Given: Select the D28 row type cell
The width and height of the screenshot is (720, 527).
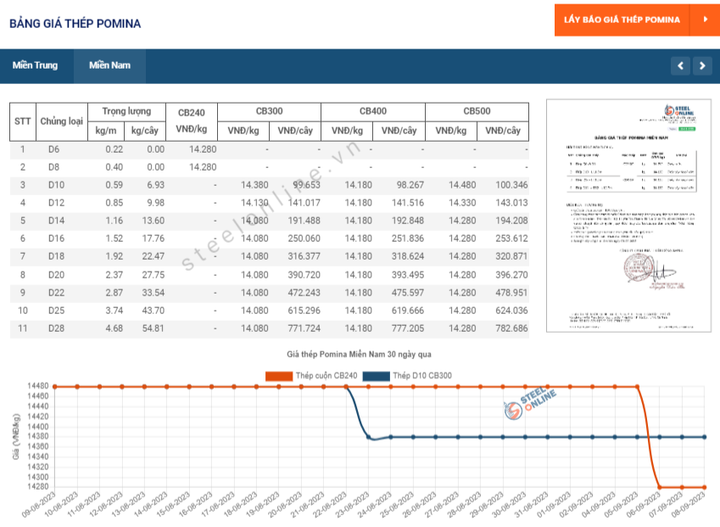Looking at the screenshot, I should (56, 329).
